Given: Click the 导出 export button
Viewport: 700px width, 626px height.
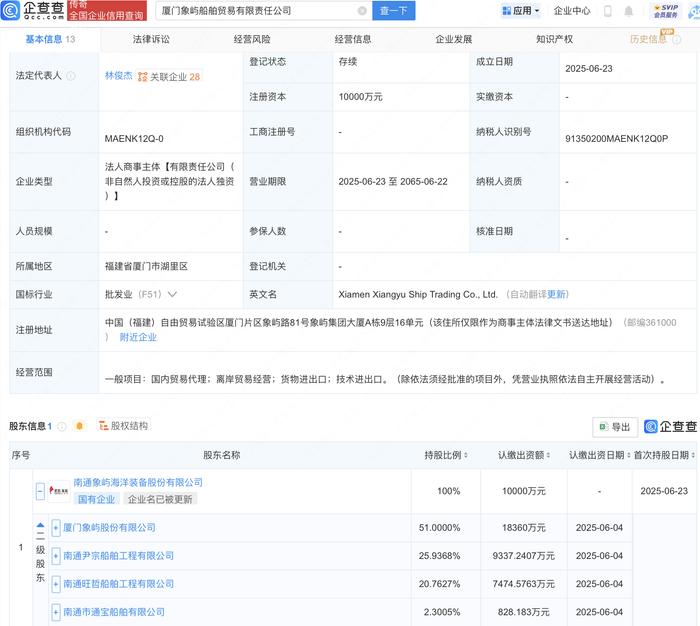Looking at the screenshot, I should [x=615, y=427].
